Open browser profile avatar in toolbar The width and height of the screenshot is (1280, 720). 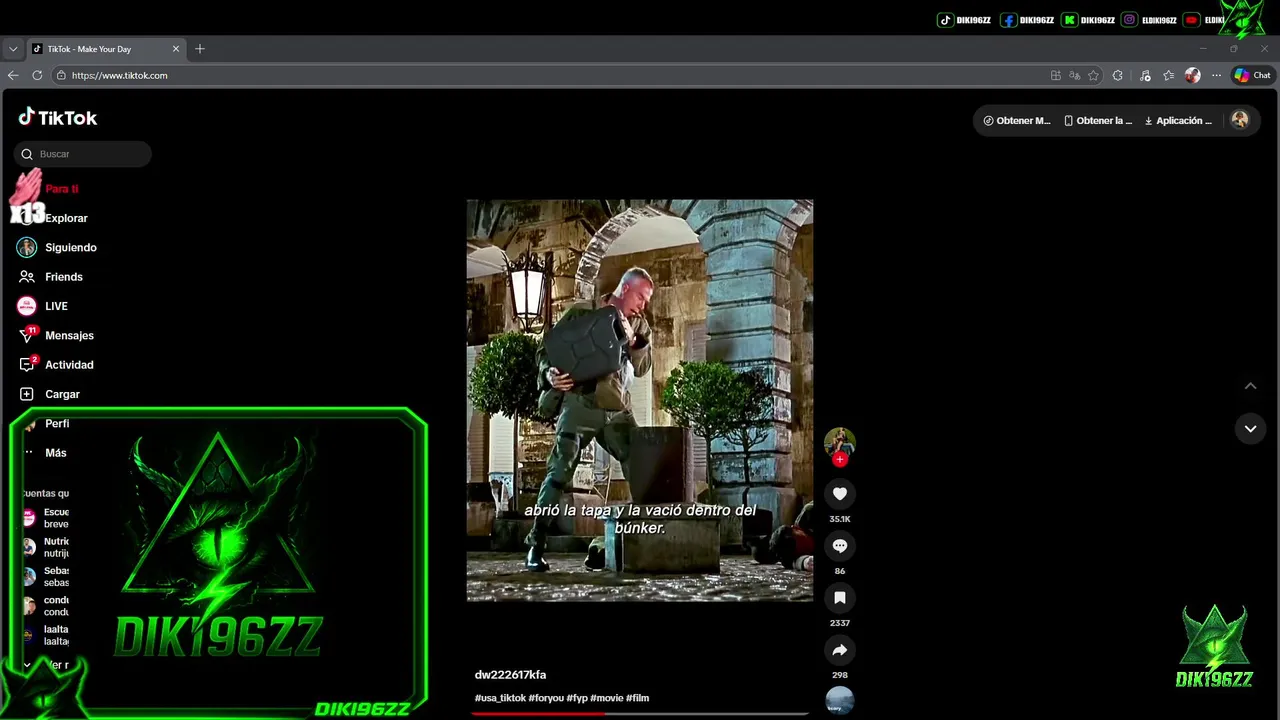(x=1192, y=75)
